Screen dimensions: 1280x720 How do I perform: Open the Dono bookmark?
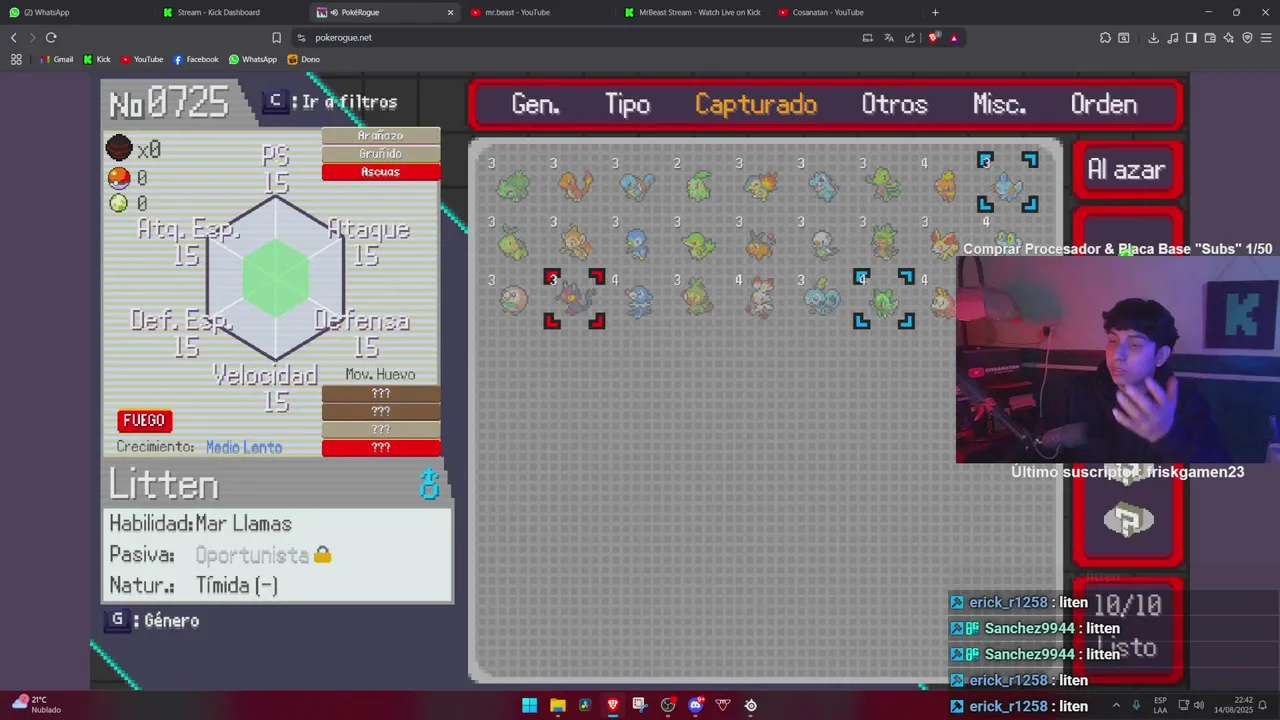click(x=304, y=59)
